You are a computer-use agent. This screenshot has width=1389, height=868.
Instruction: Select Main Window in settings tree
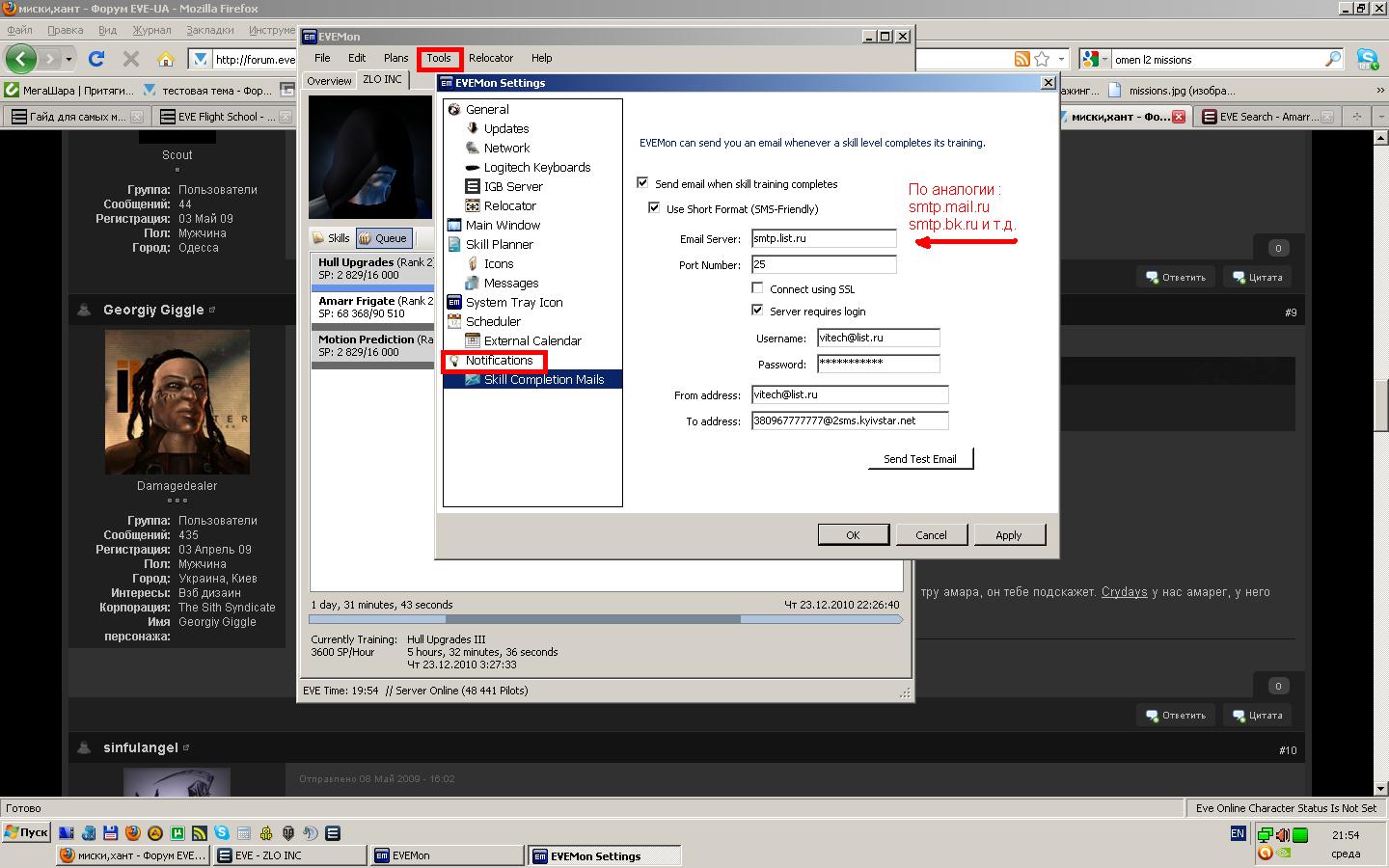pyautogui.click(x=503, y=226)
